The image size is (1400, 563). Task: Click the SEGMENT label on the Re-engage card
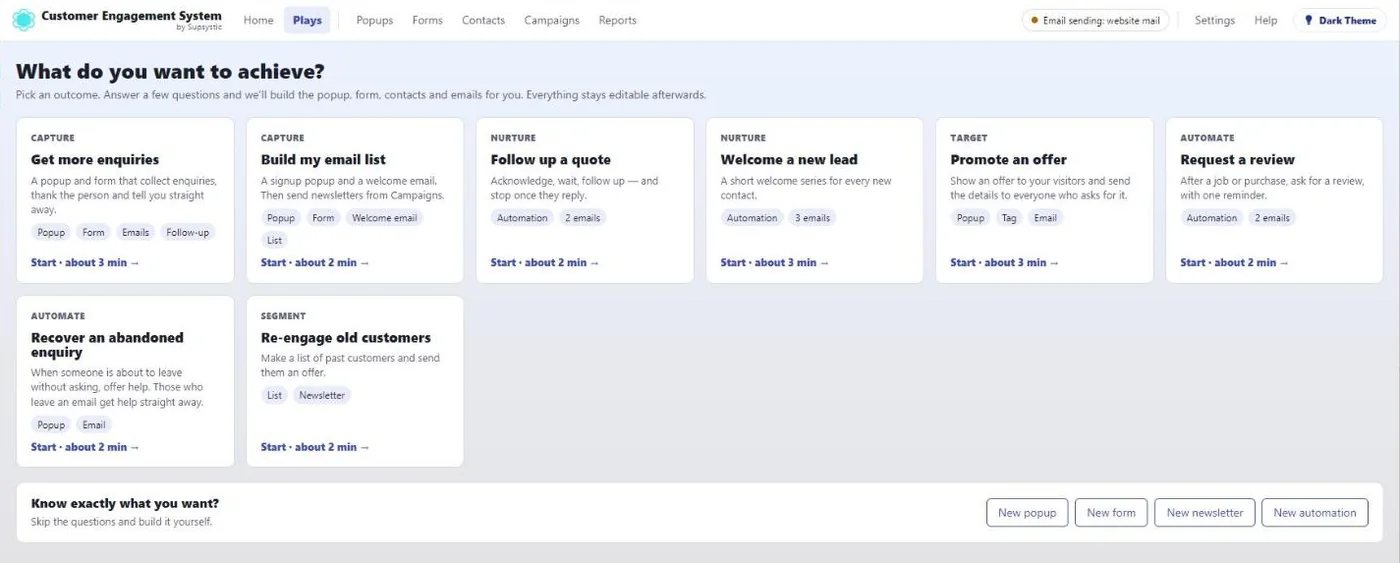point(283,316)
